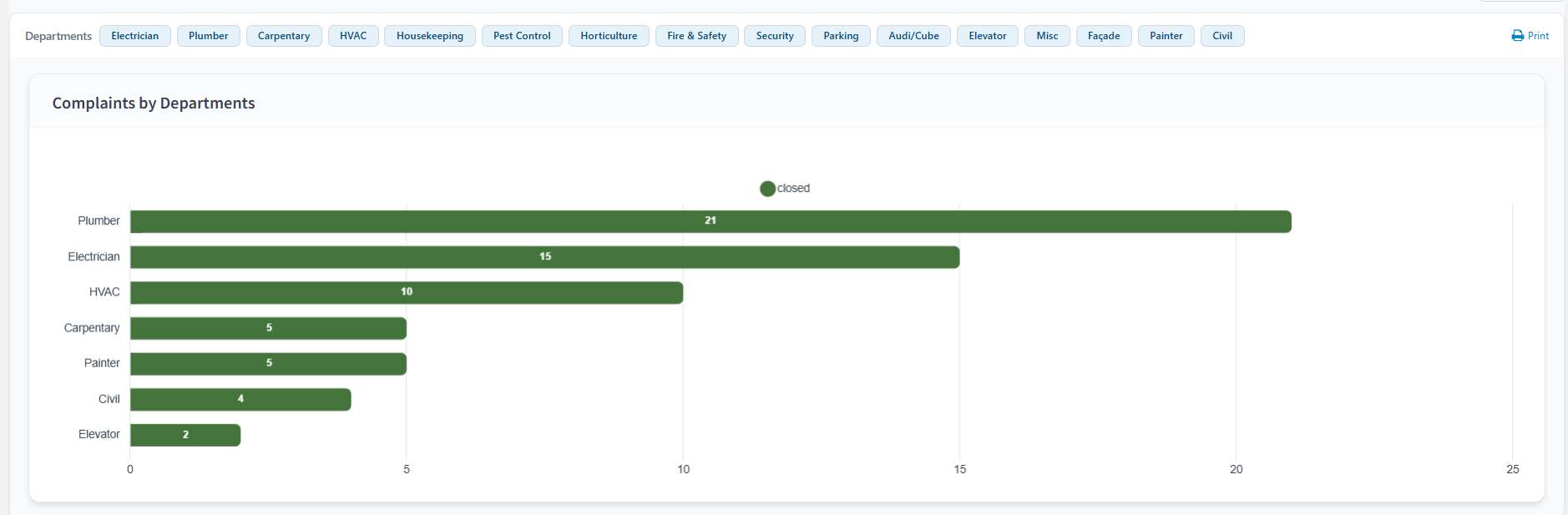1568x515 pixels.
Task: Open the Horticulture department filter
Action: 609,36
